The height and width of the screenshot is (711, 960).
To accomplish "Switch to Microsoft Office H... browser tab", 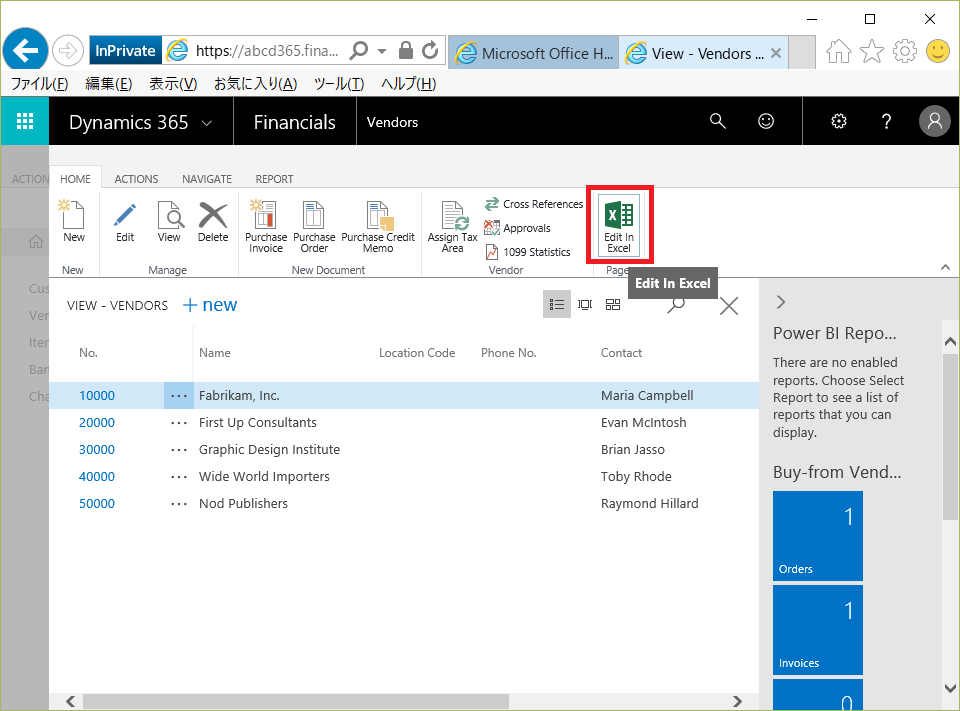I will 534,53.
